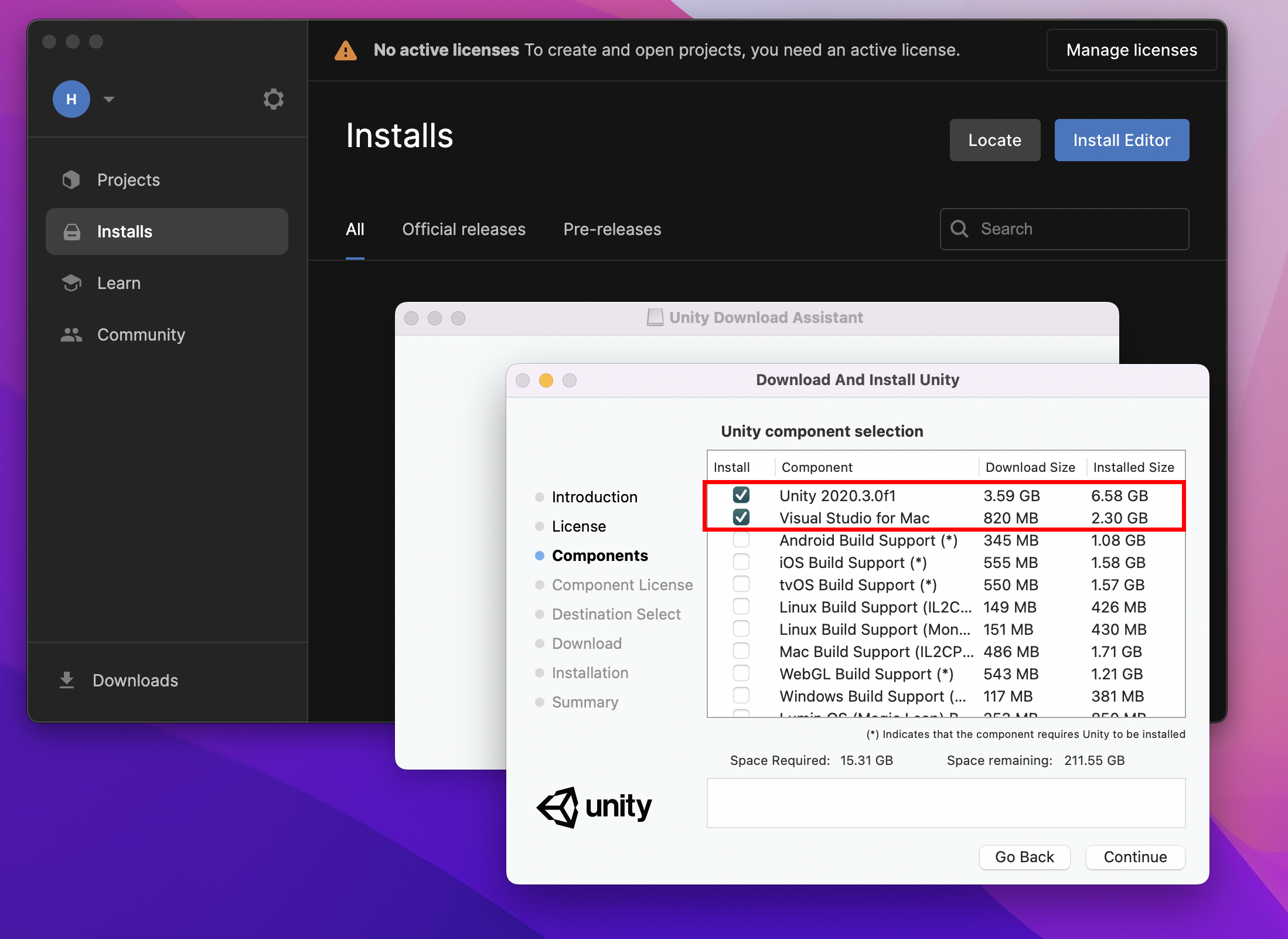Open Downloads via the download arrow icon
This screenshot has height=939, width=1288.
click(x=67, y=680)
